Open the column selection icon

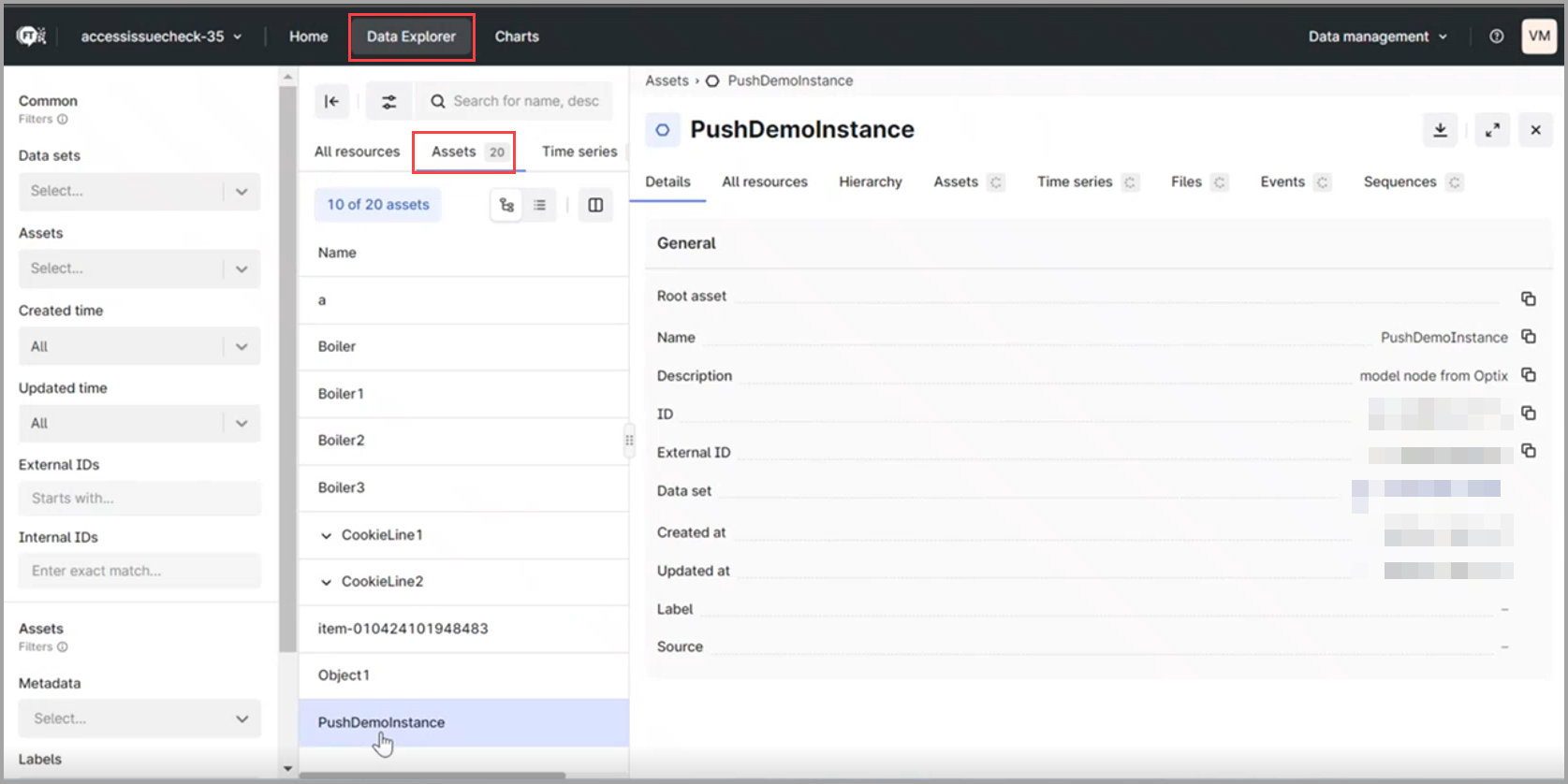(595, 205)
